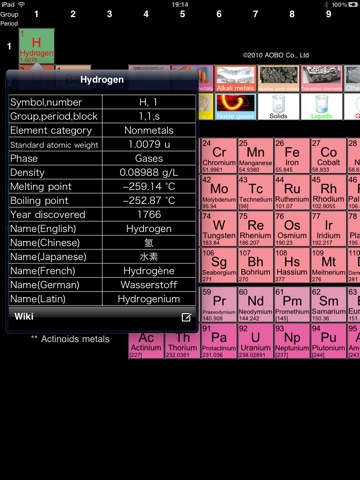Tap the Osmium (Os) element tile
Viewport: 360px width, 480px height.
click(292, 229)
